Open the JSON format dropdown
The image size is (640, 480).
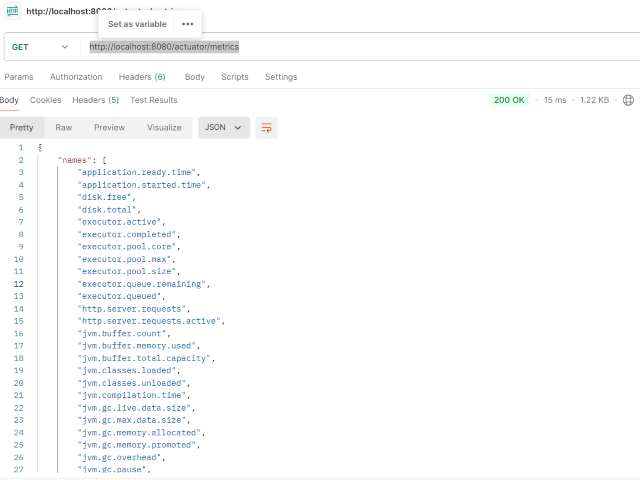click(x=224, y=128)
